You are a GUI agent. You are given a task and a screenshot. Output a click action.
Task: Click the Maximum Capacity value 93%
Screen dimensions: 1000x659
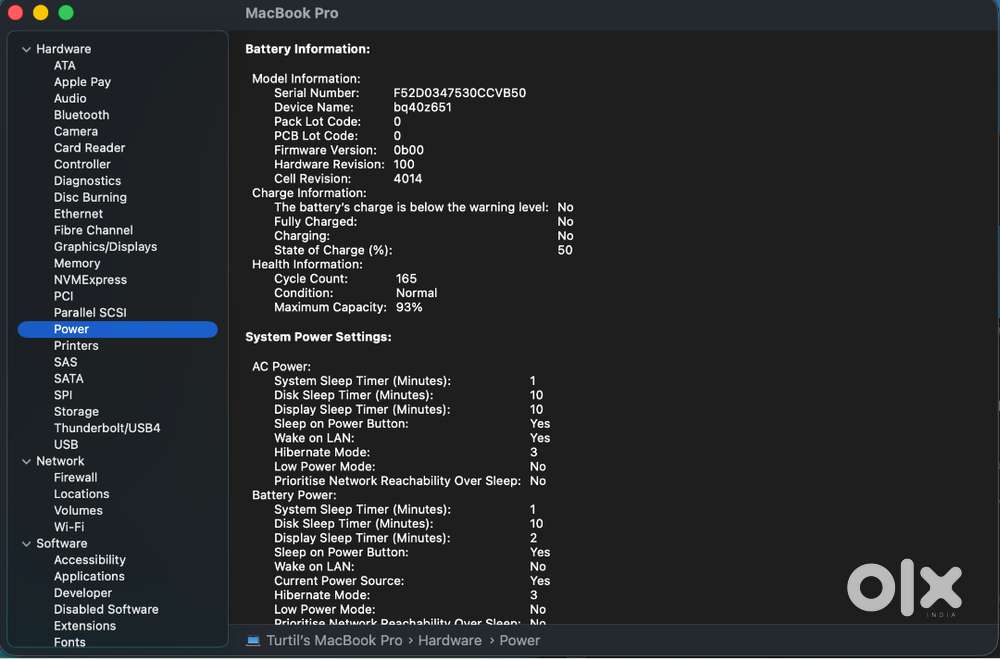pyautogui.click(x=409, y=307)
